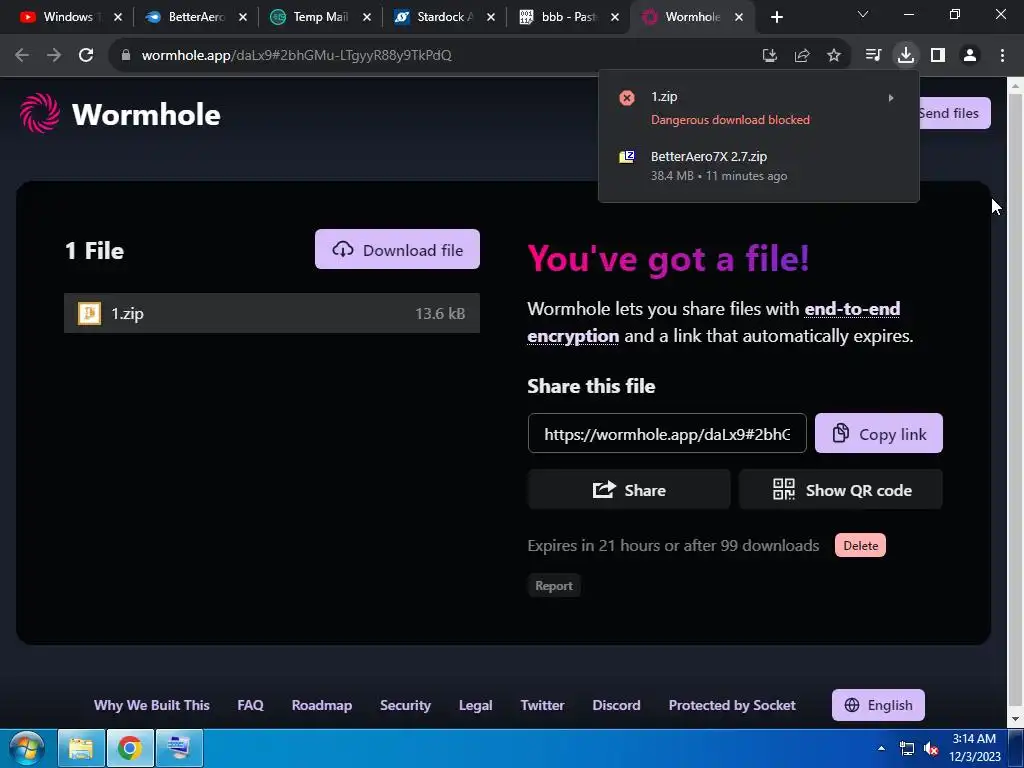Click the 1.zip file icon in file list

tap(89, 313)
